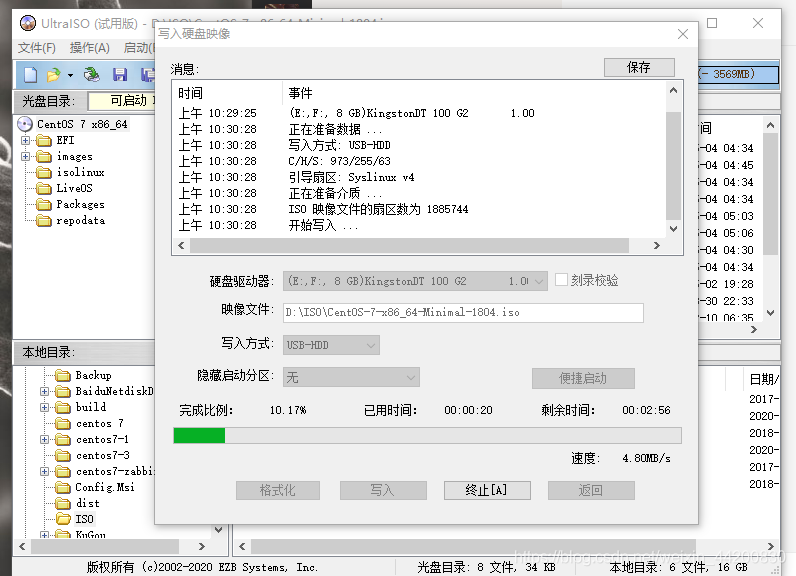Select the Packages folder icon
This screenshot has width=796, height=576.
(x=44, y=205)
